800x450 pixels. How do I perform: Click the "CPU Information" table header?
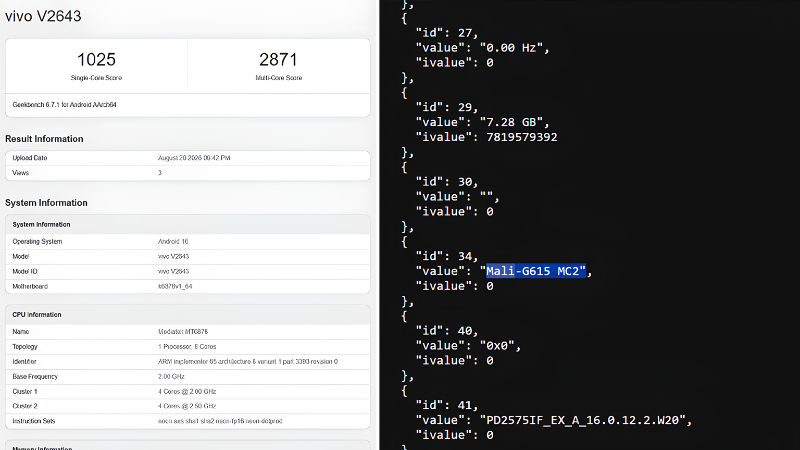188,315
